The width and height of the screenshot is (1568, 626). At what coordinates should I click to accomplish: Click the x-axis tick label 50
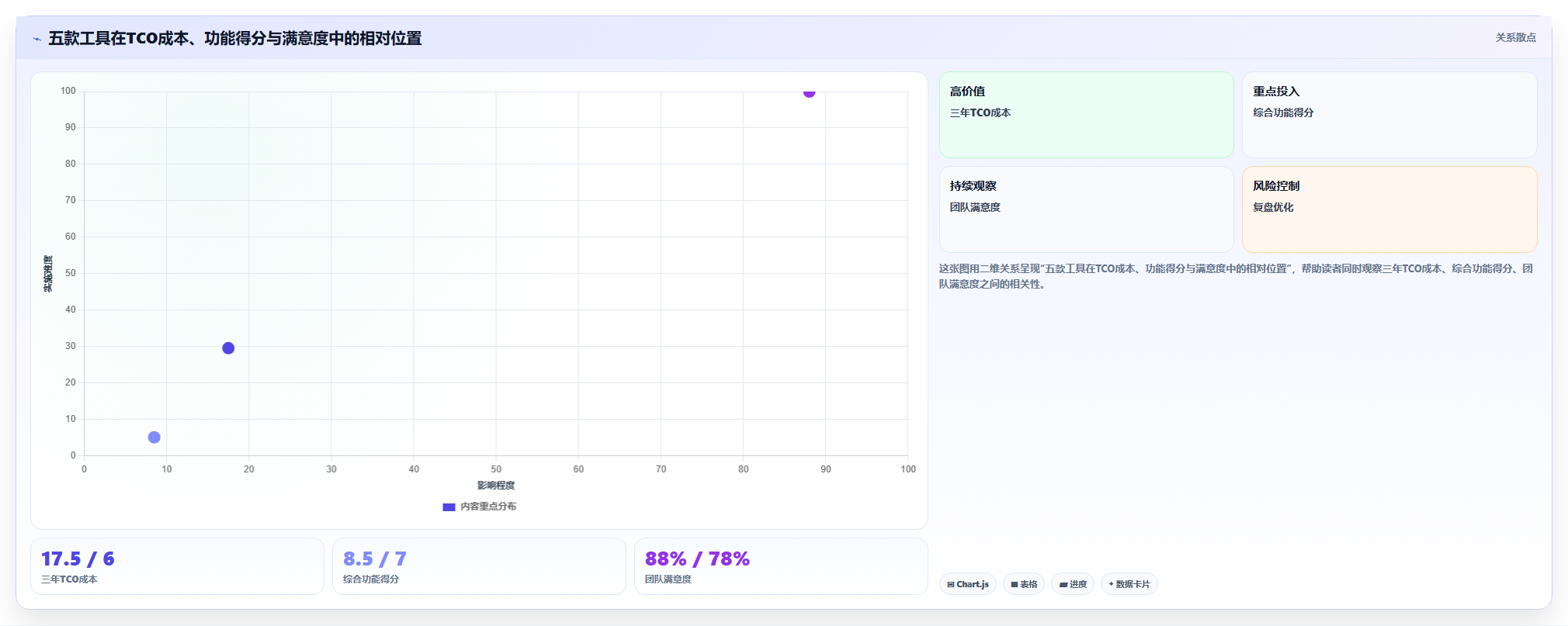(496, 469)
